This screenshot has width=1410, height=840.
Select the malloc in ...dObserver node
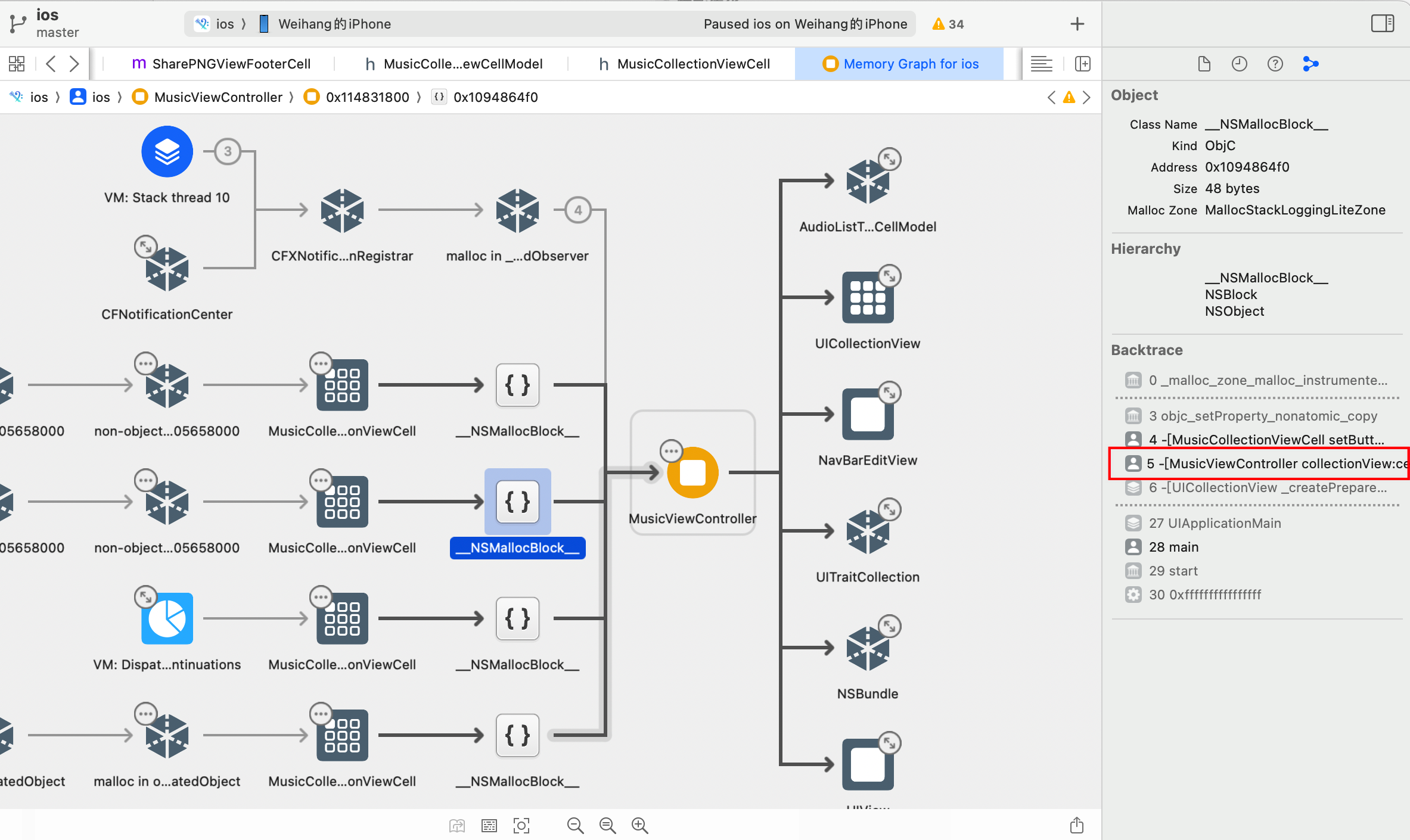click(517, 210)
